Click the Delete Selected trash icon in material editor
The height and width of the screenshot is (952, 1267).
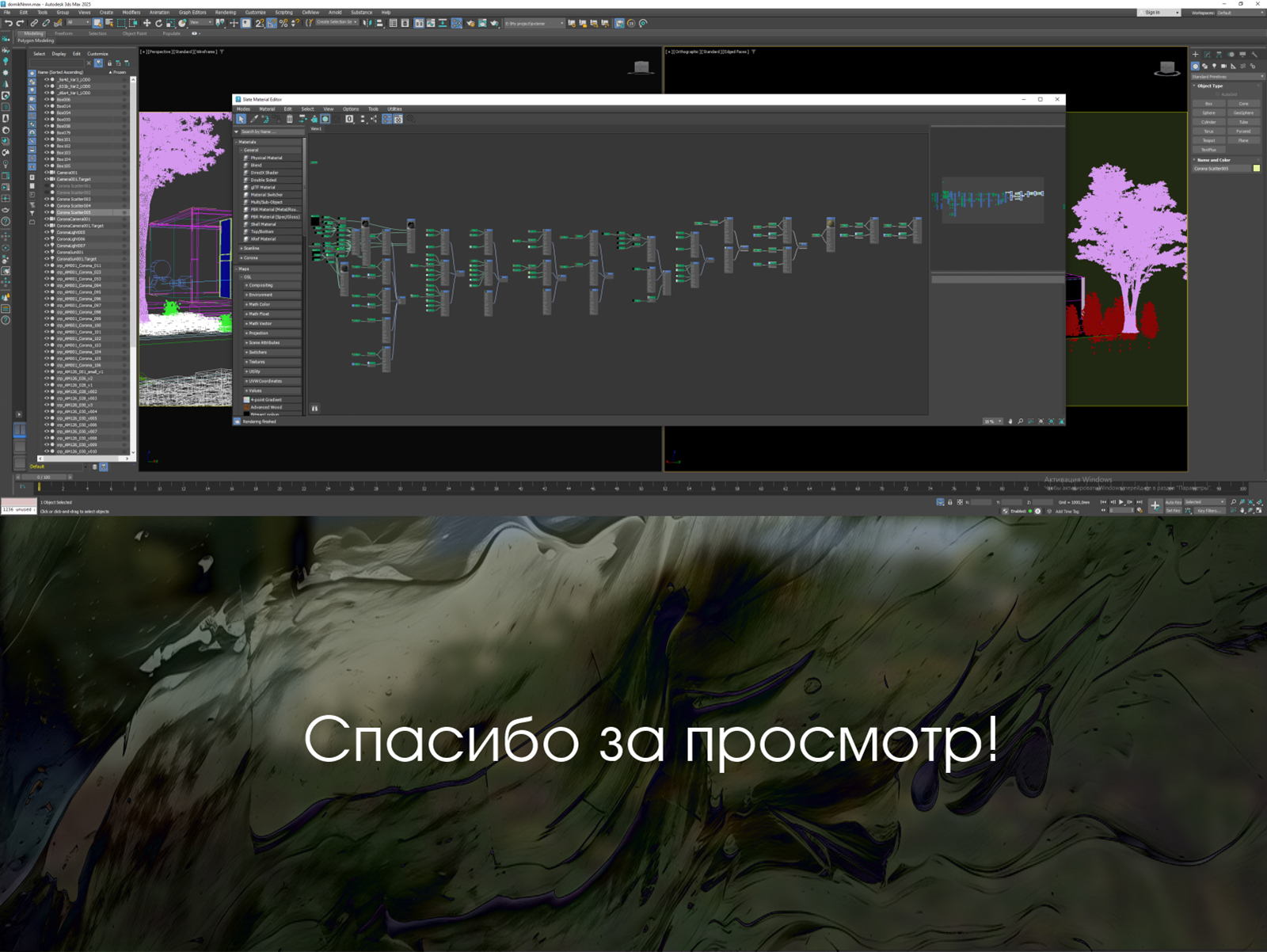coord(290,119)
